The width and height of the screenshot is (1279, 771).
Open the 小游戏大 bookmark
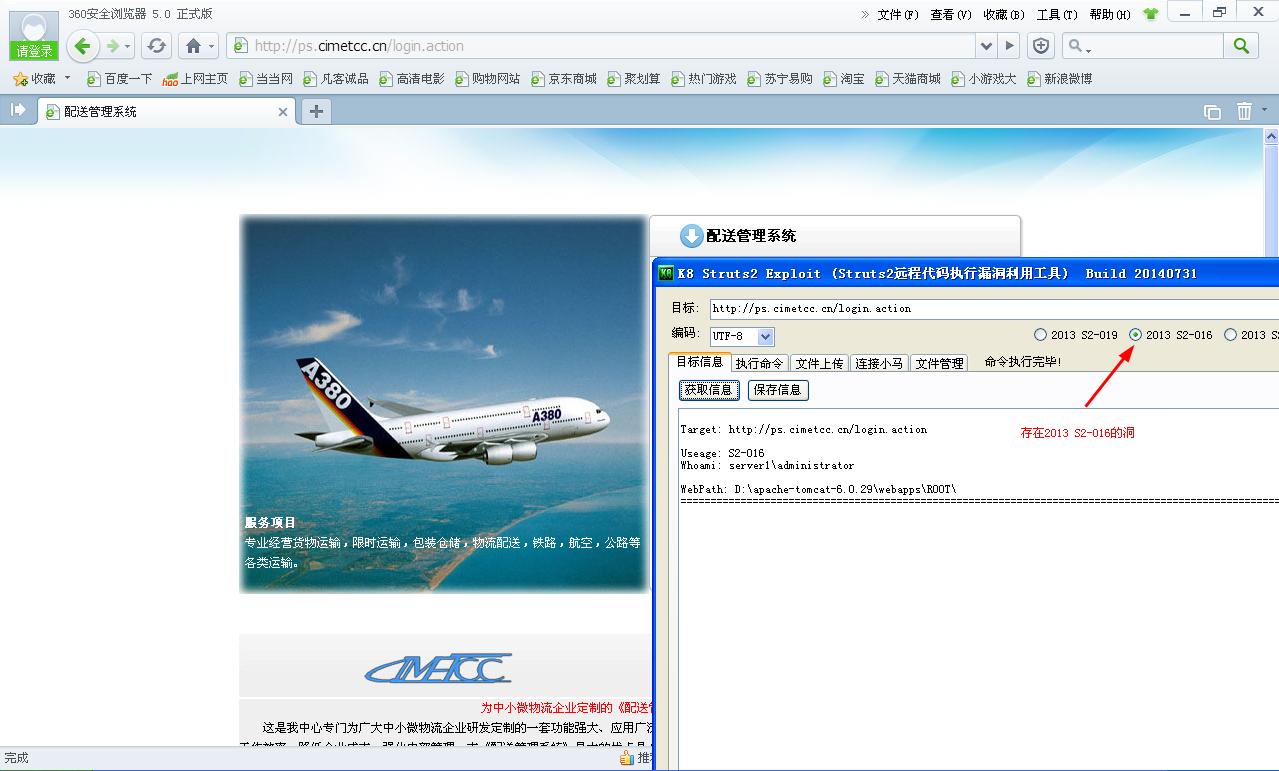tap(984, 78)
